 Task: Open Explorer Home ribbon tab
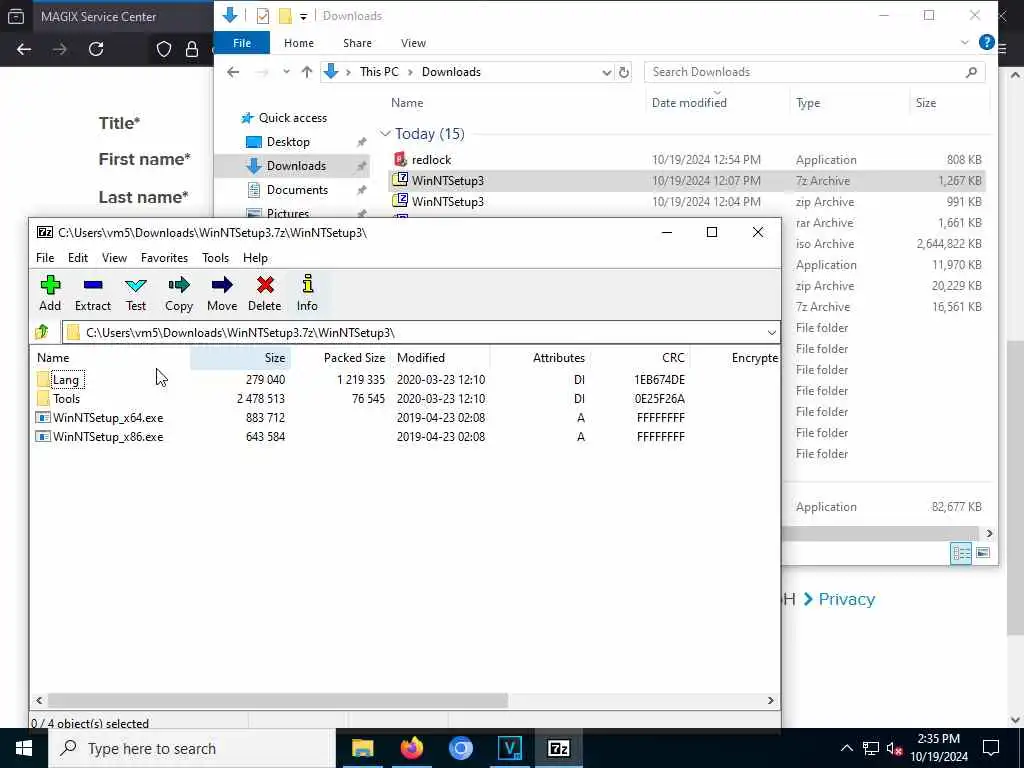pyautogui.click(x=299, y=43)
